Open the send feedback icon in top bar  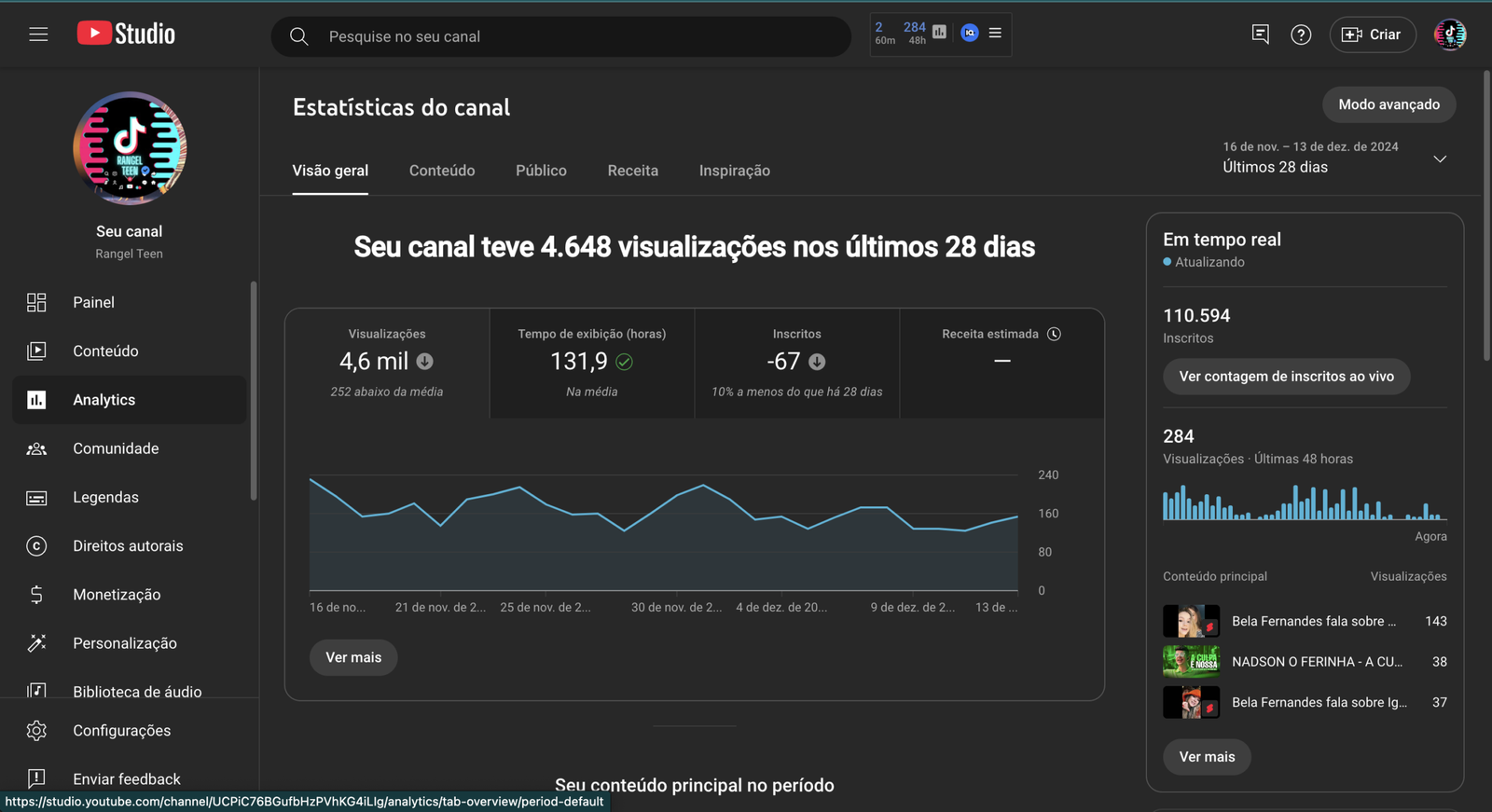pyautogui.click(x=1260, y=34)
